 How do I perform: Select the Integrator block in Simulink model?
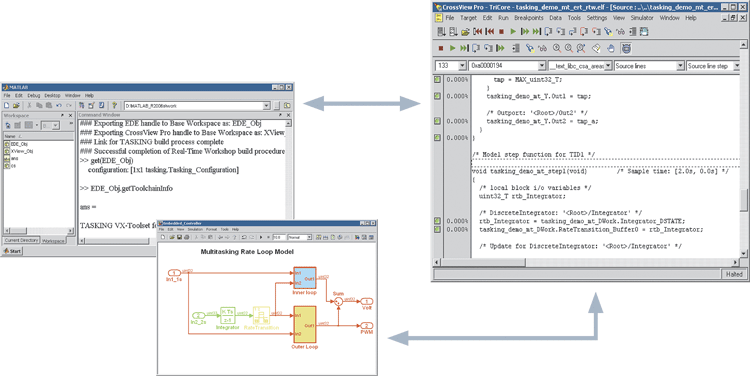[227, 316]
